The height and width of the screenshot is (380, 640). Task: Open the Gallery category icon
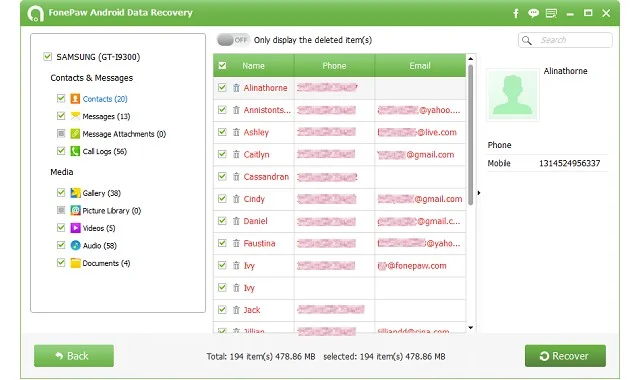tap(75, 193)
